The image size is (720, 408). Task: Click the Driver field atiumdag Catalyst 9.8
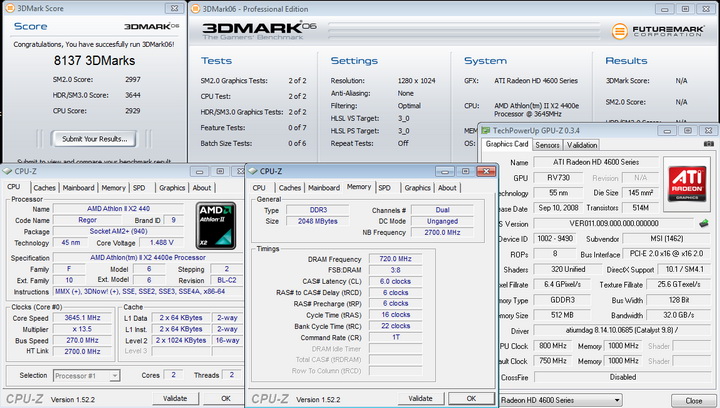pyautogui.click(x=622, y=330)
